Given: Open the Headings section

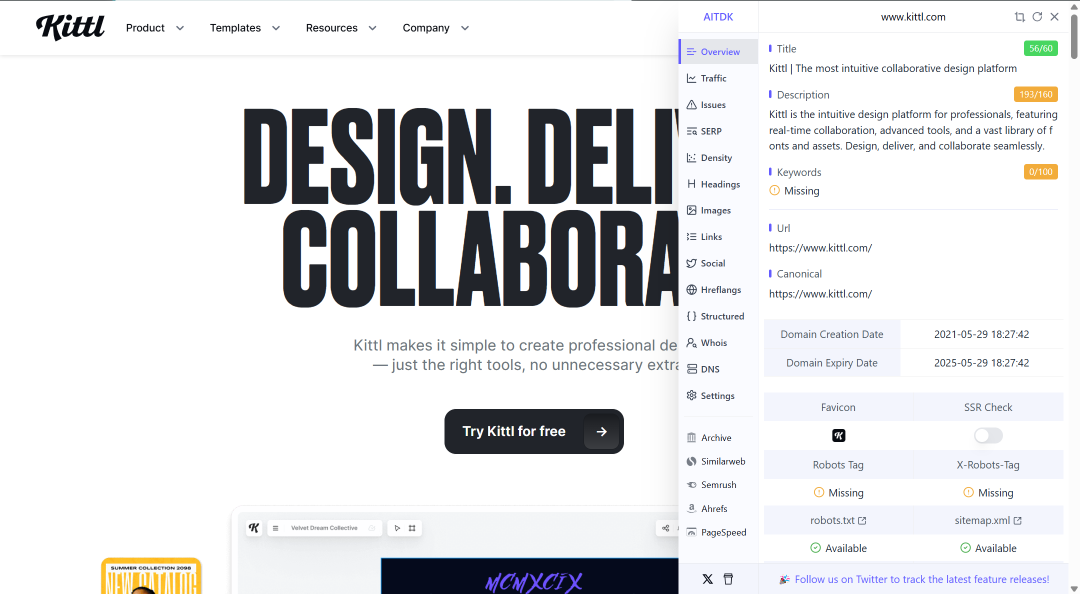Looking at the screenshot, I should pos(720,184).
